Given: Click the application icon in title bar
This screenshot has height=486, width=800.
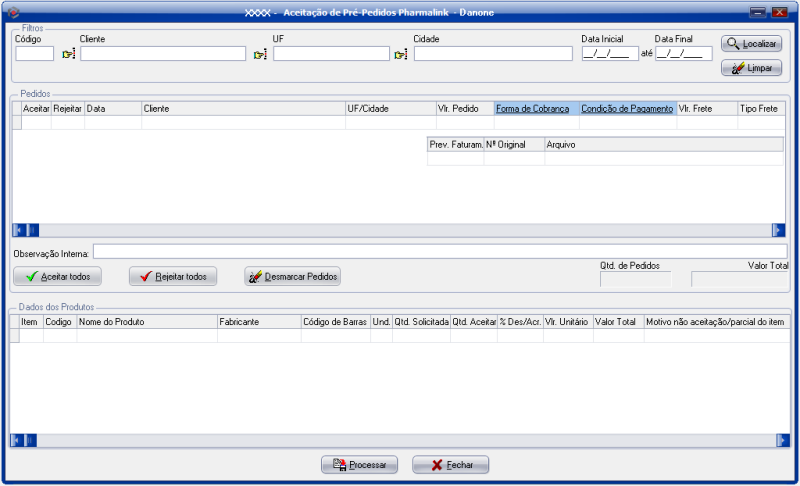Looking at the screenshot, I should pos(13,12).
